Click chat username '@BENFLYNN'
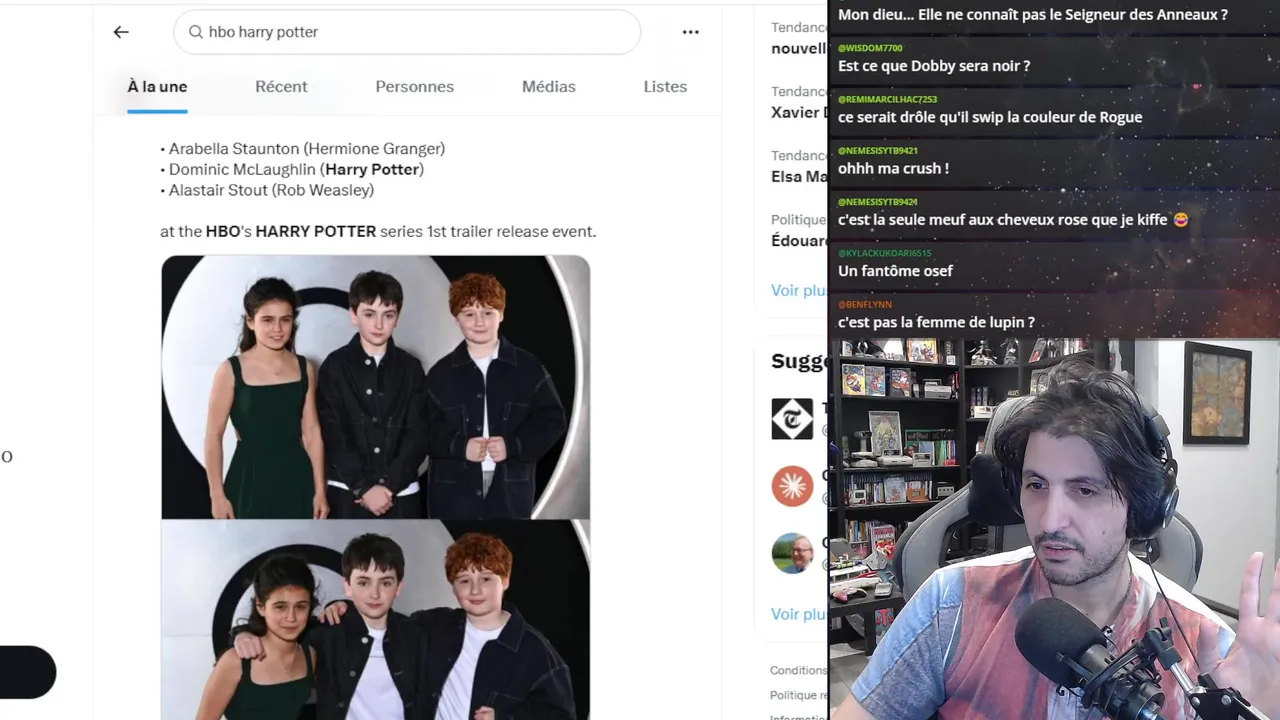Screen dimensions: 1280x720 tap(865, 304)
